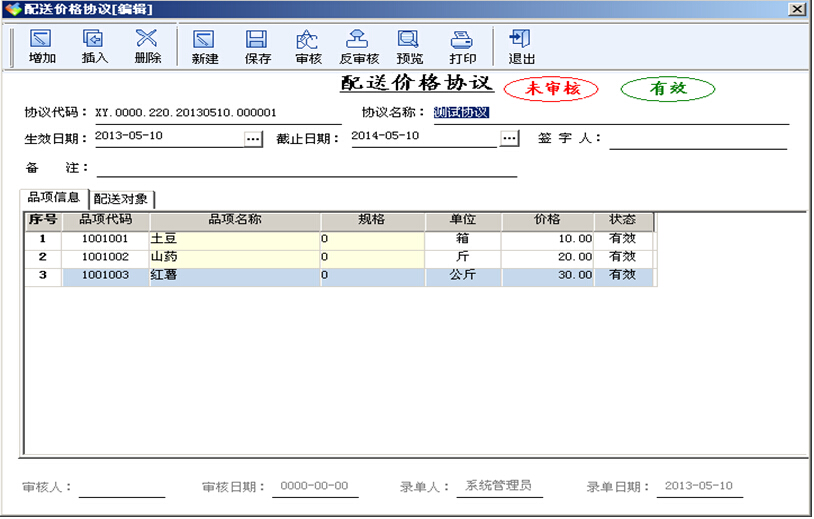The image size is (814, 519).
Task: Click the 价格 column header
Action: click(547, 220)
